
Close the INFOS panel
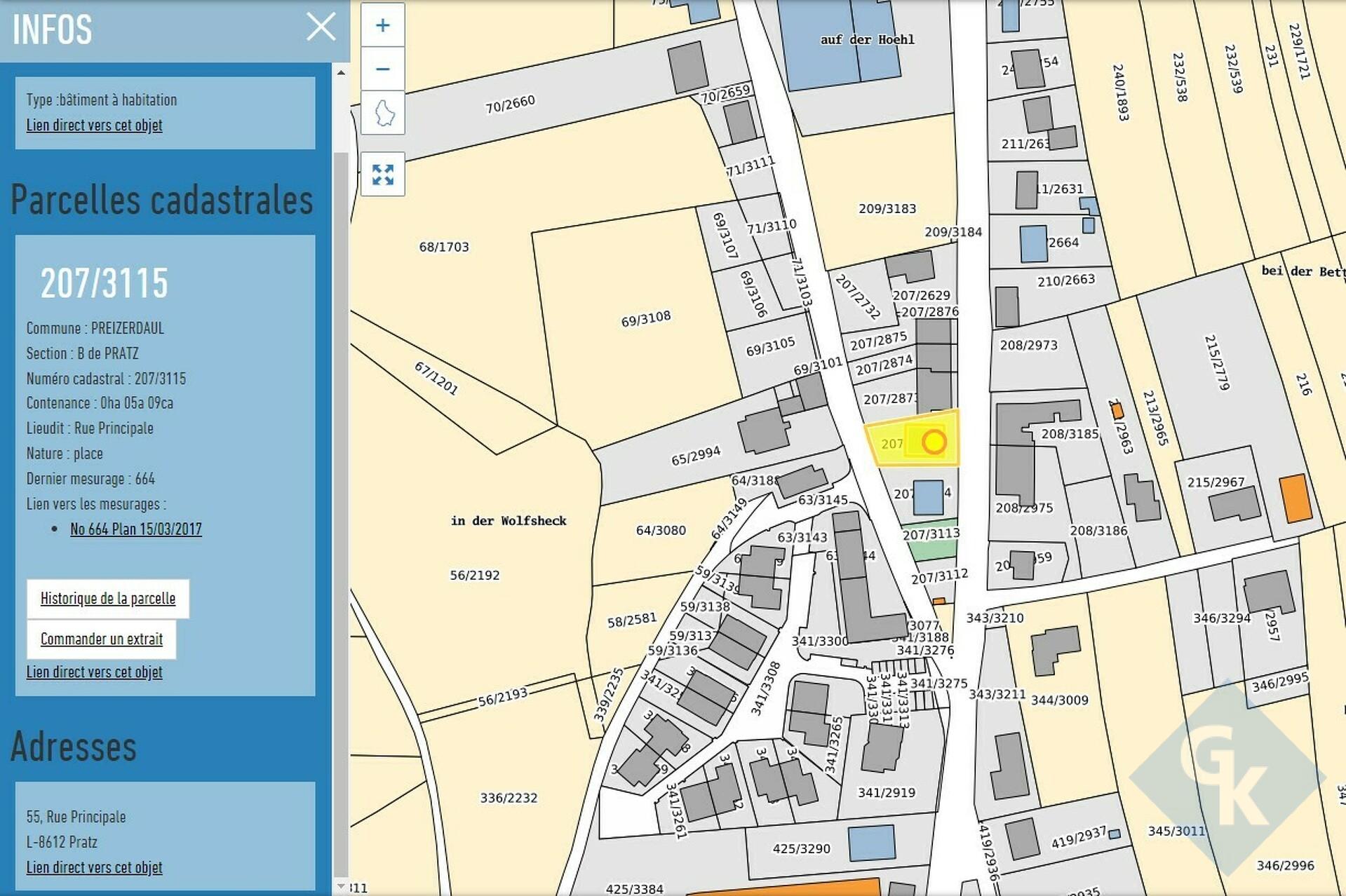pos(321,27)
